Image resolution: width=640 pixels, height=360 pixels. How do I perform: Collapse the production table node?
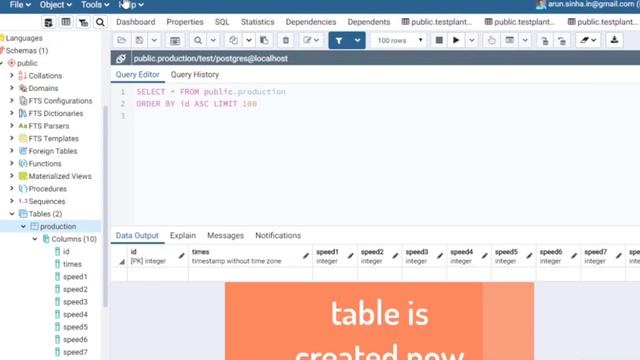pyautogui.click(x=23, y=227)
